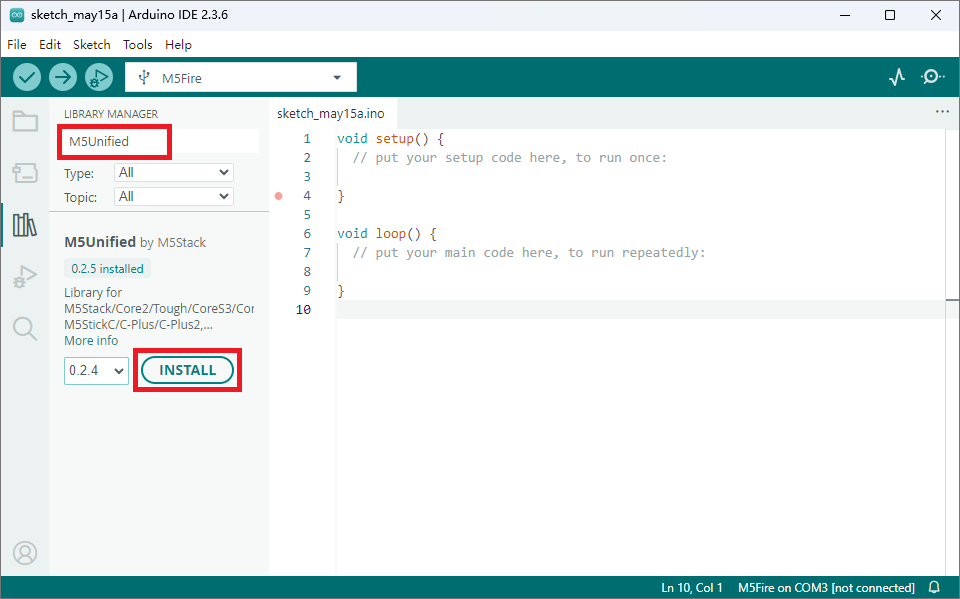Open the More info link
The image size is (960, 599).
91,341
